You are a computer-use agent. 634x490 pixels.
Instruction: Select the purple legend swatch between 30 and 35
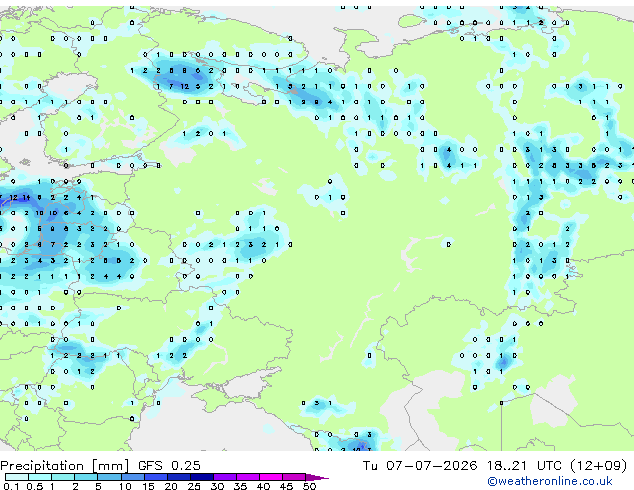[x=225, y=477]
